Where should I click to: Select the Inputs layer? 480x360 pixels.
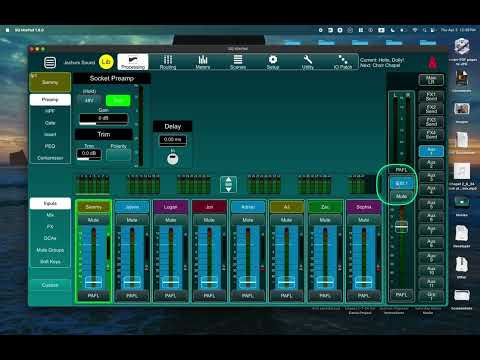50,203
